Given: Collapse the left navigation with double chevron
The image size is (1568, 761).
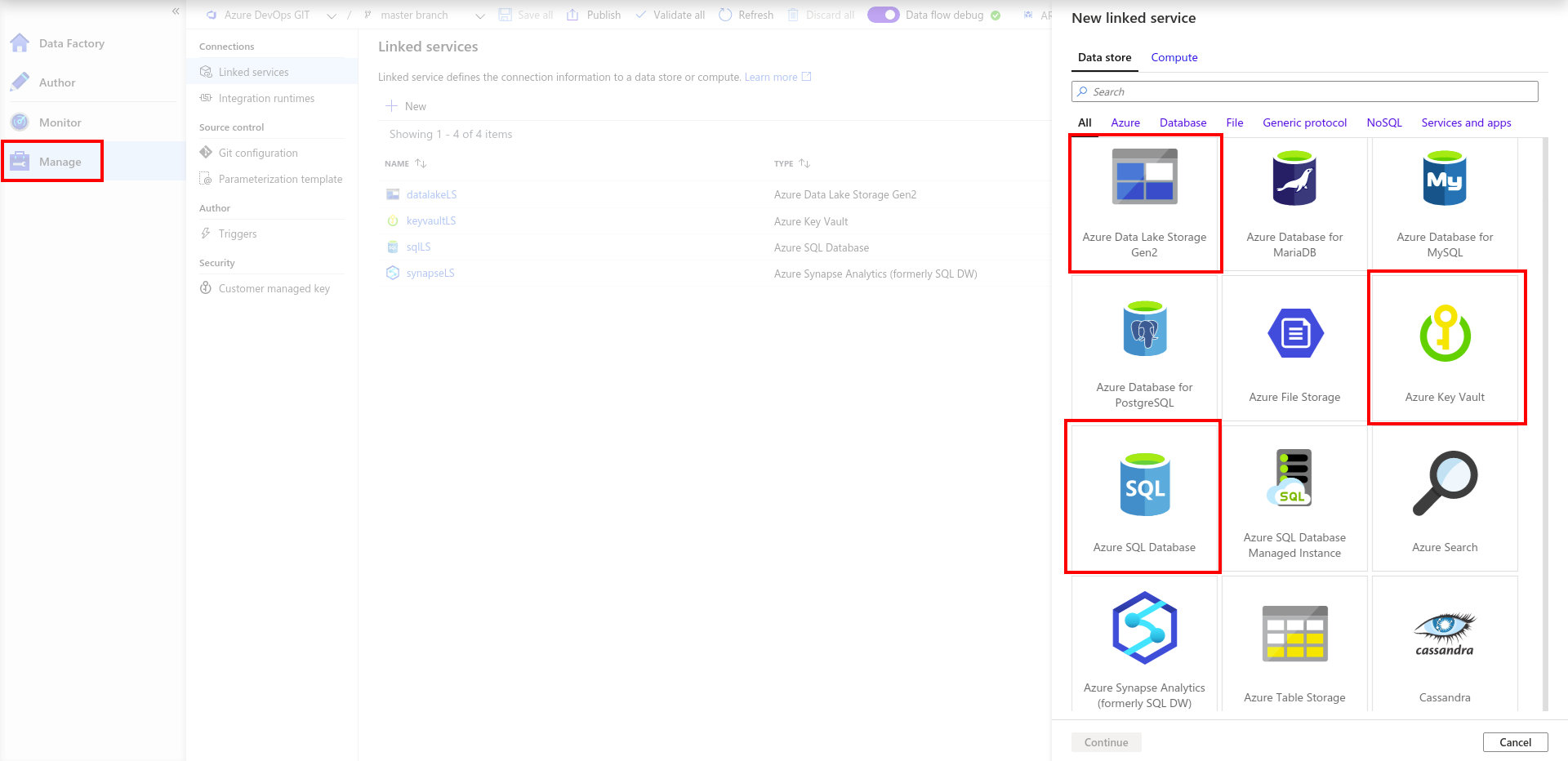Looking at the screenshot, I should [176, 11].
